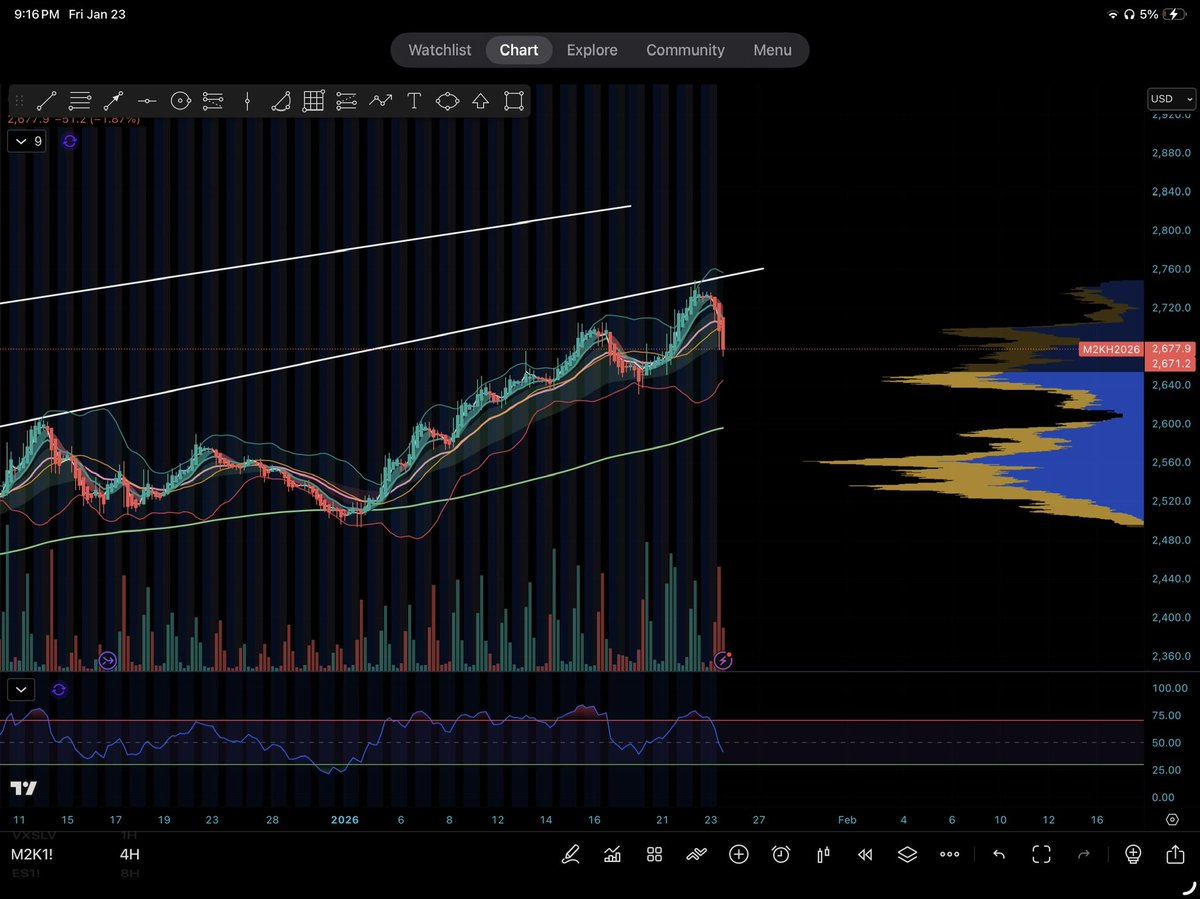1200x899 pixels.
Task: Select the zigzag path arrow tool
Action: click(380, 100)
